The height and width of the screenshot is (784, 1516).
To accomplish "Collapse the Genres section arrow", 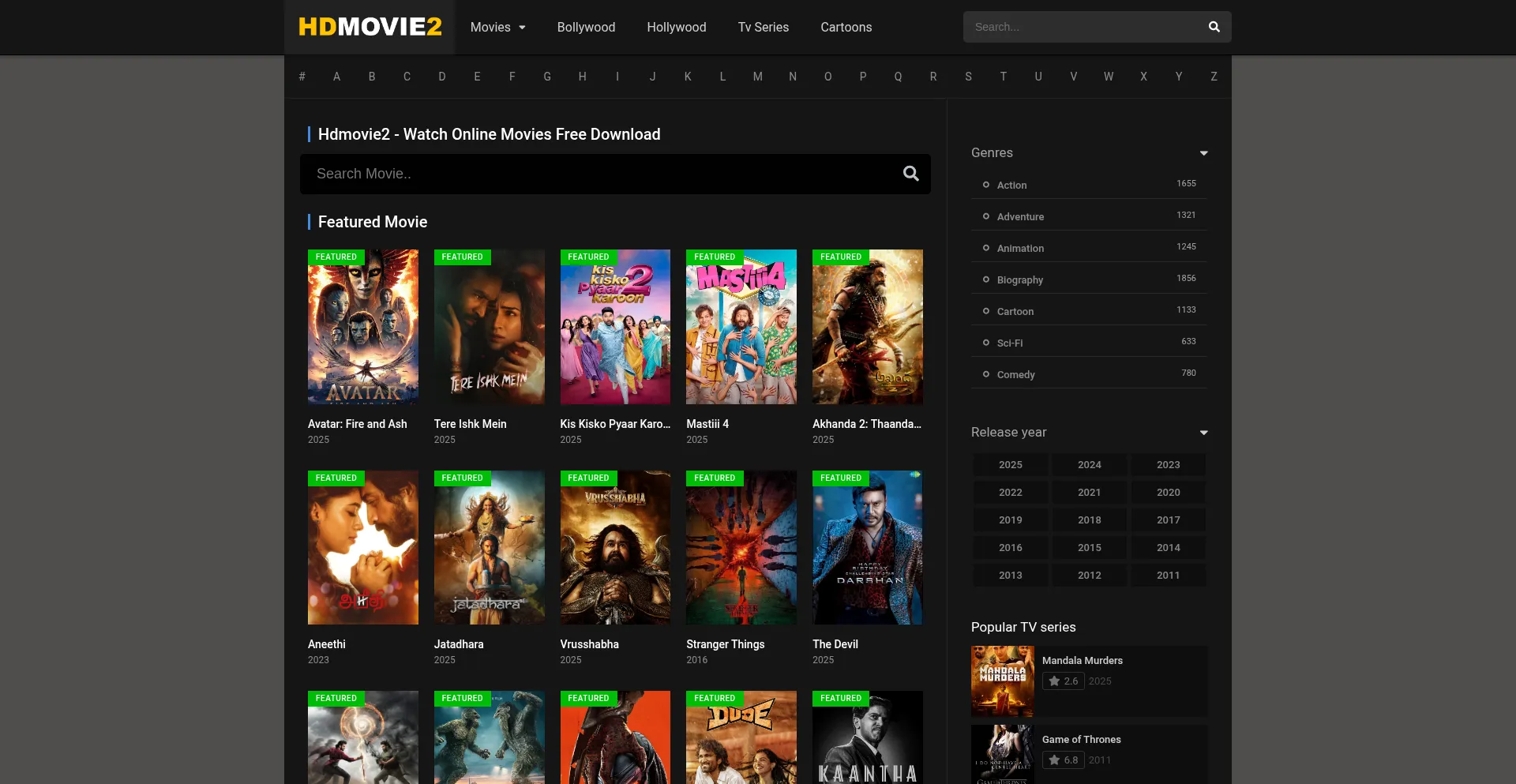I will (1203, 153).
